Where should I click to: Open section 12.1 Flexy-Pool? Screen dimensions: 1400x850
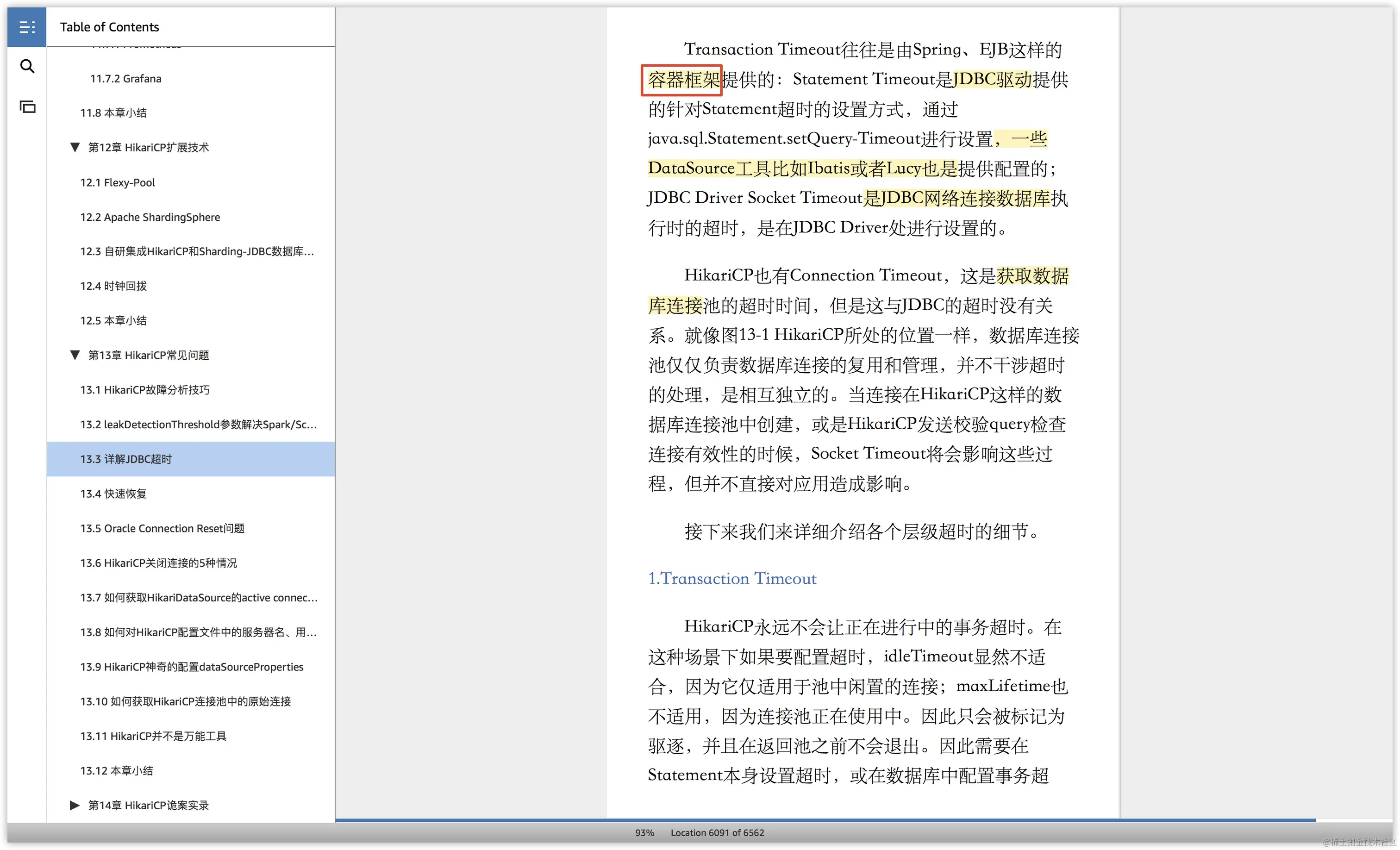coord(118,182)
